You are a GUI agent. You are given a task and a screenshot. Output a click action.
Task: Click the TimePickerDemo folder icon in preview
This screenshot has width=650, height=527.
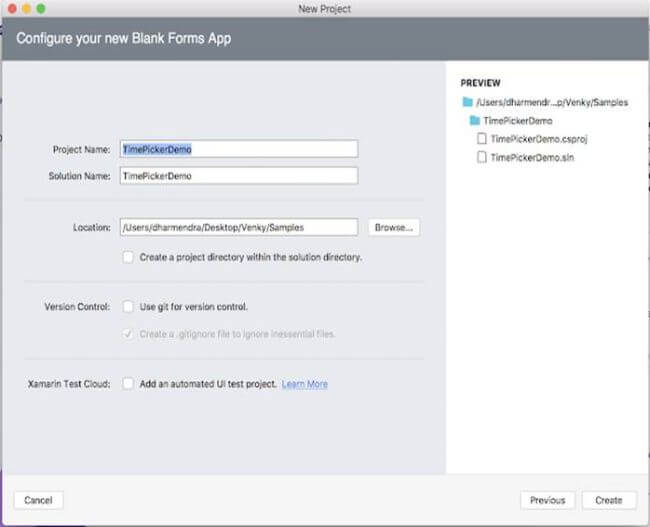(x=475, y=120)
